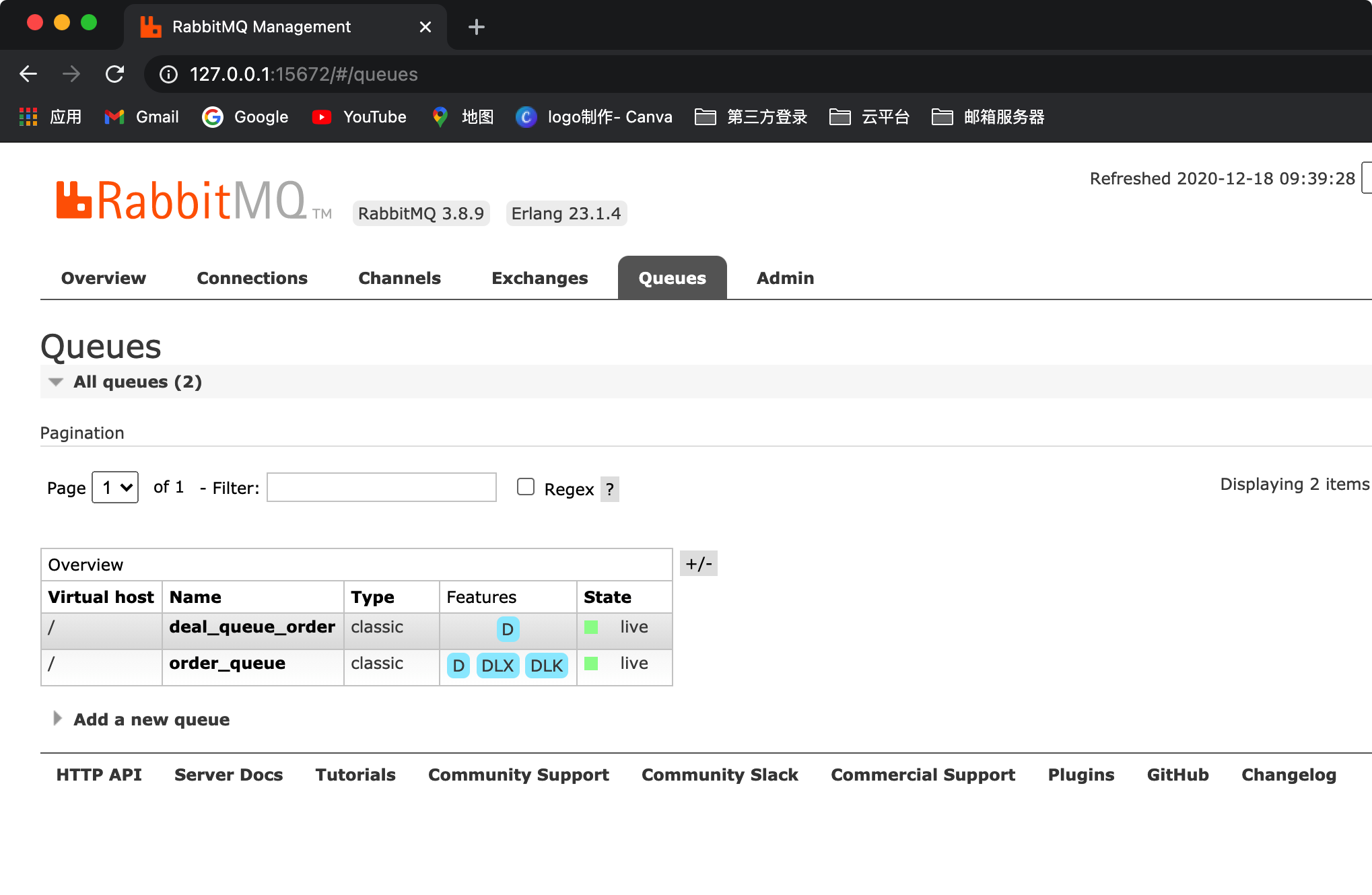Switch to the Exchanges tab
1372x895 pixels.
[539, 278]
